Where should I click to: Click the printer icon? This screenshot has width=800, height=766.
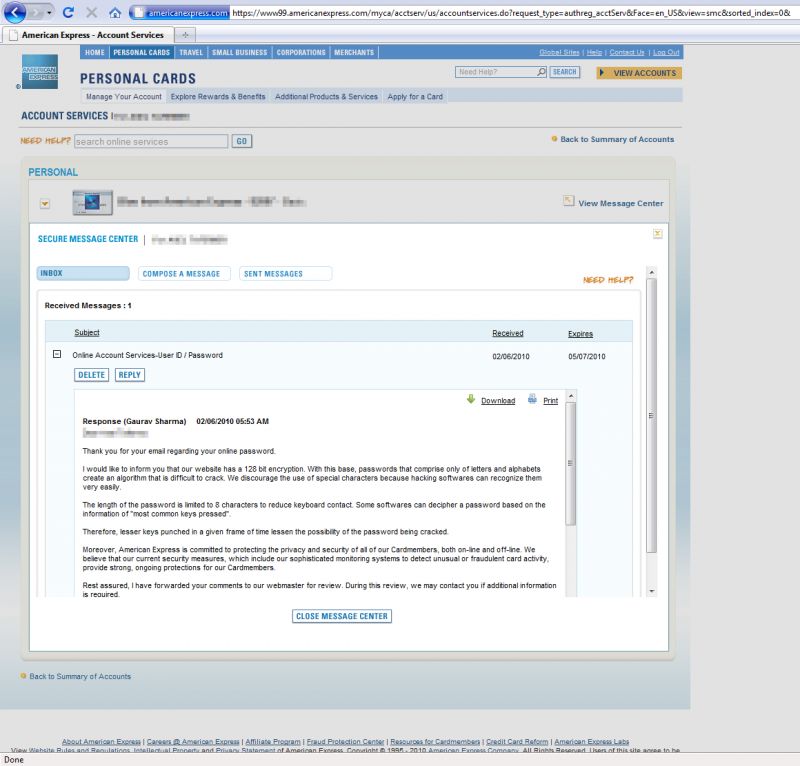pyautogui.click(x=532, y=399)
